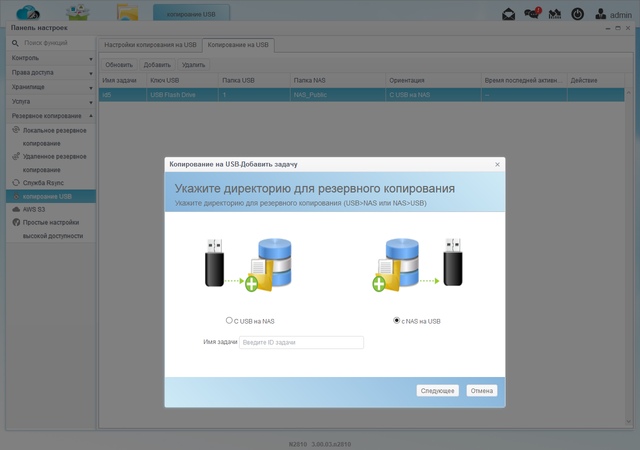Click the Следующее button
The height and width of the screenshot is (450, 640).
(x=438, y=390)
